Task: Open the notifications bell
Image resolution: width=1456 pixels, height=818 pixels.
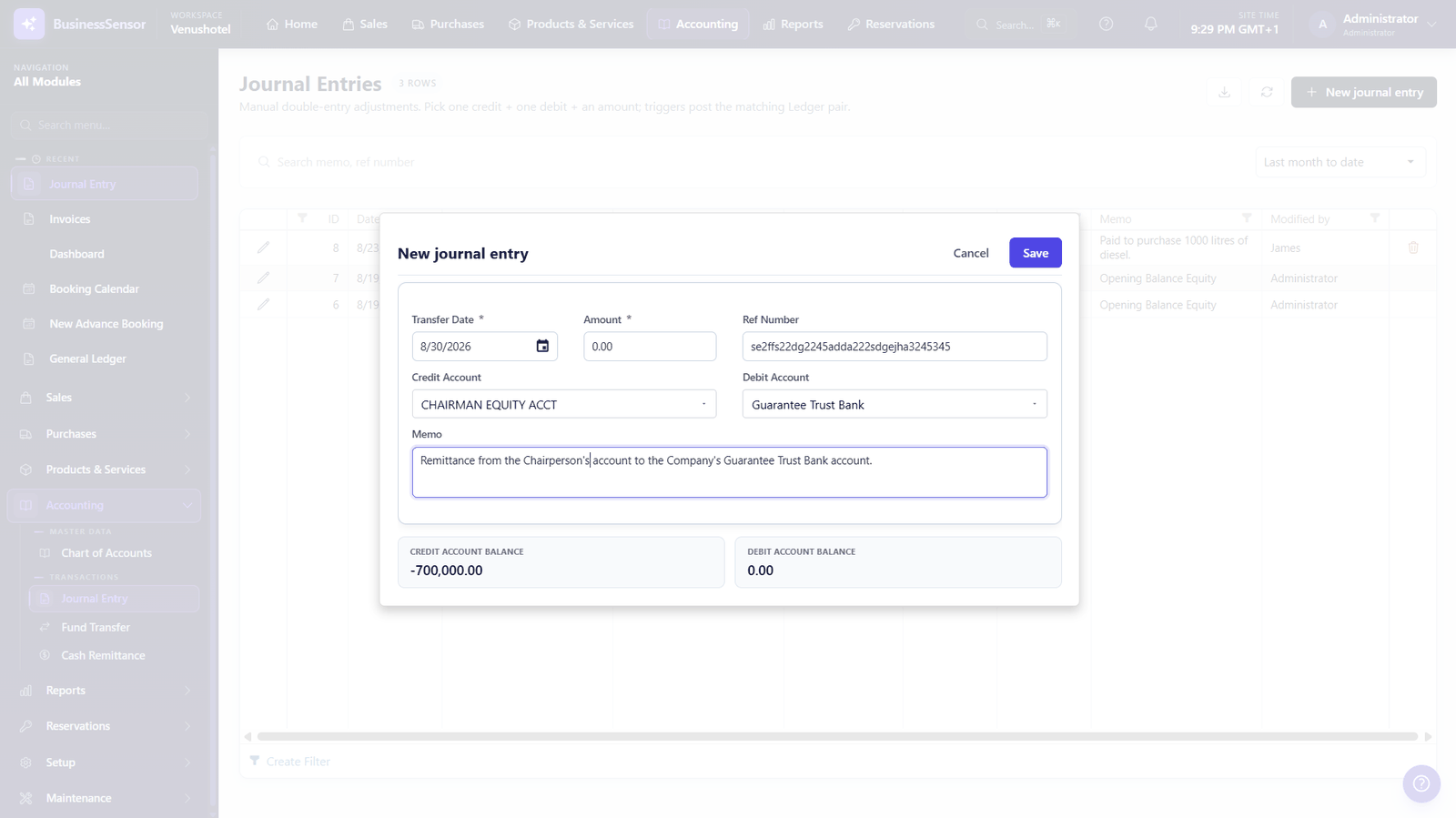Action: click(x=1150, y=24)
